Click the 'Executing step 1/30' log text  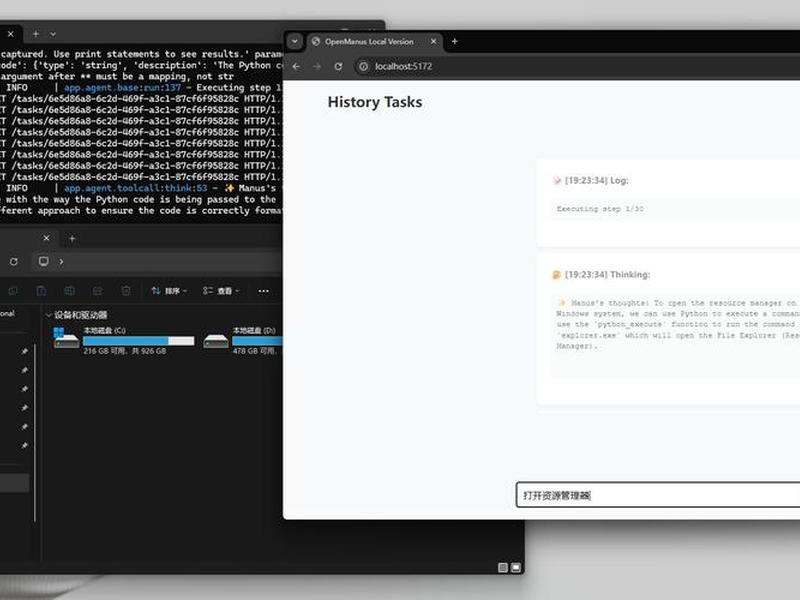pyautogui.click(x=600, y=209)
